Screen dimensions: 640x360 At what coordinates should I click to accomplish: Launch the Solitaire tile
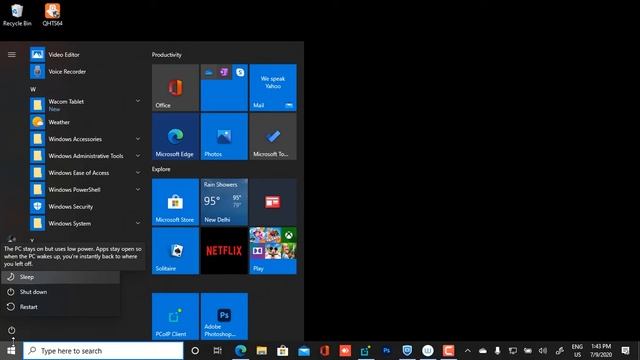click(176, 251)
